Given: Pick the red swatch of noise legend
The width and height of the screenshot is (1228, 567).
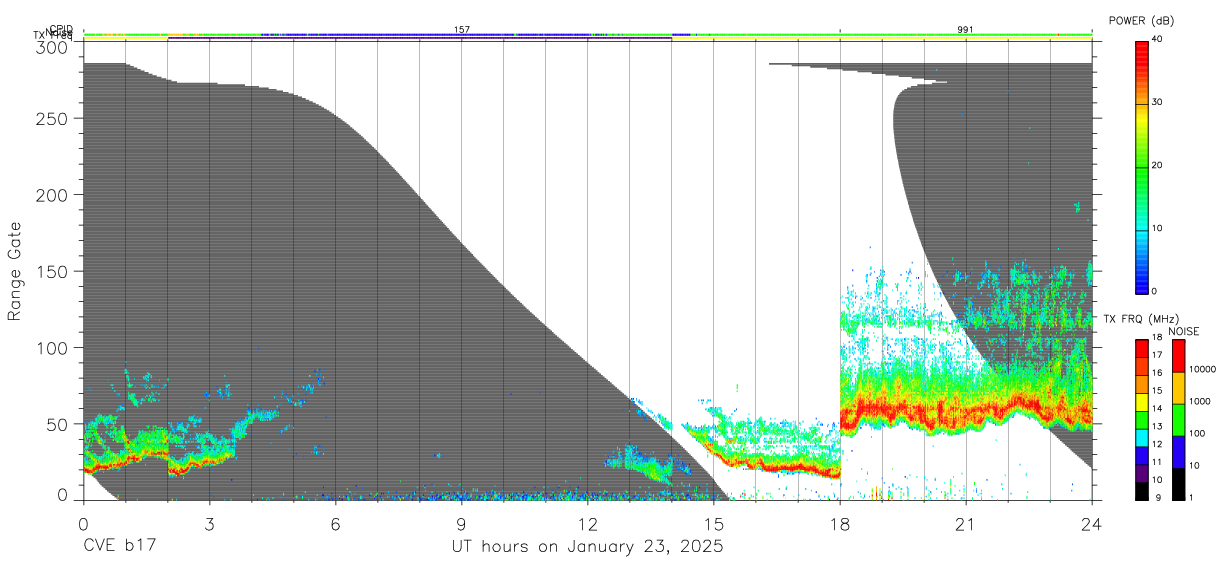Looking at the screenshot, I should tap(1178, 356).
